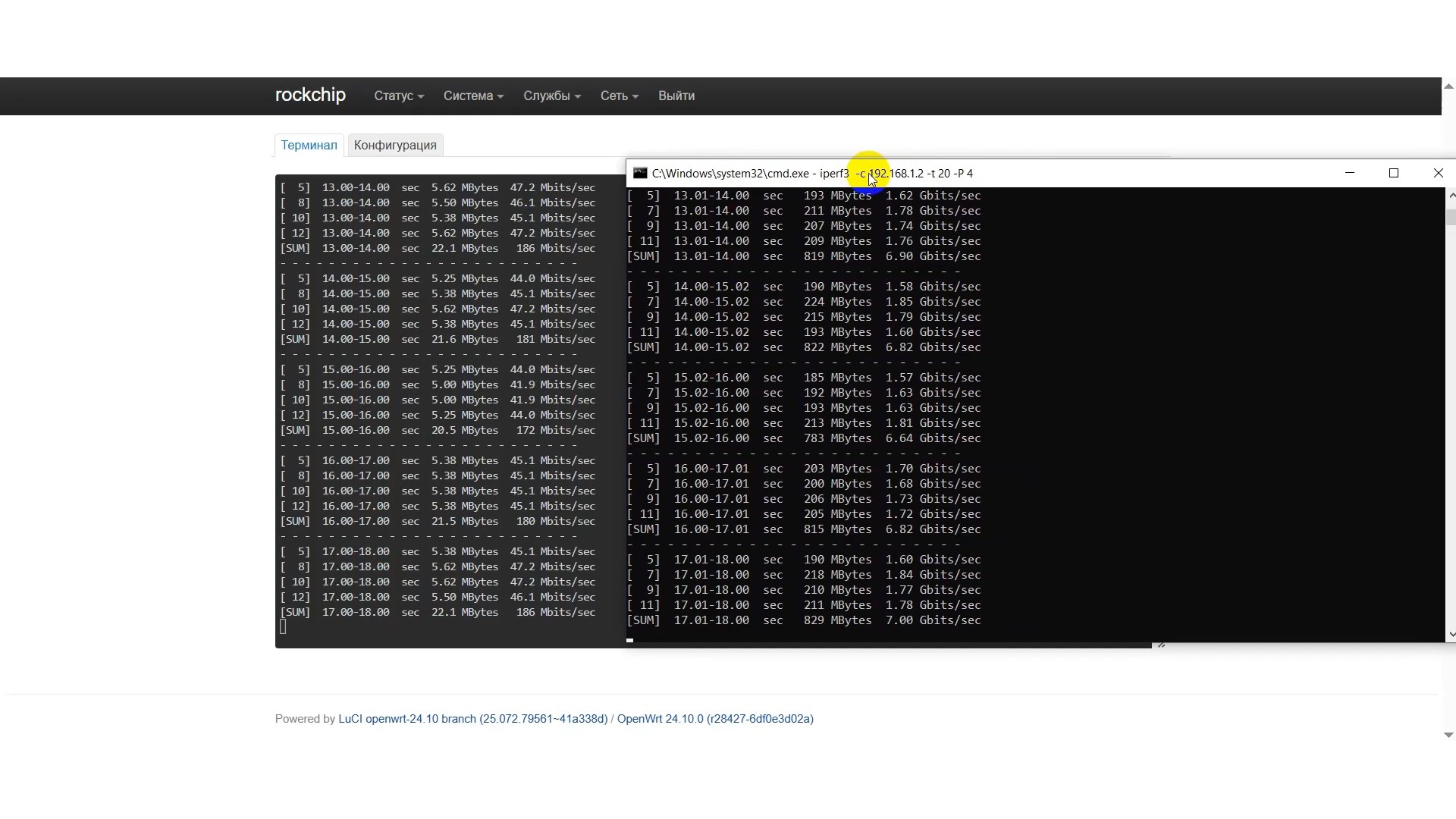
Task: Click '[ 12] 17.00-18.00' row in router terminal
Action: 438,597
